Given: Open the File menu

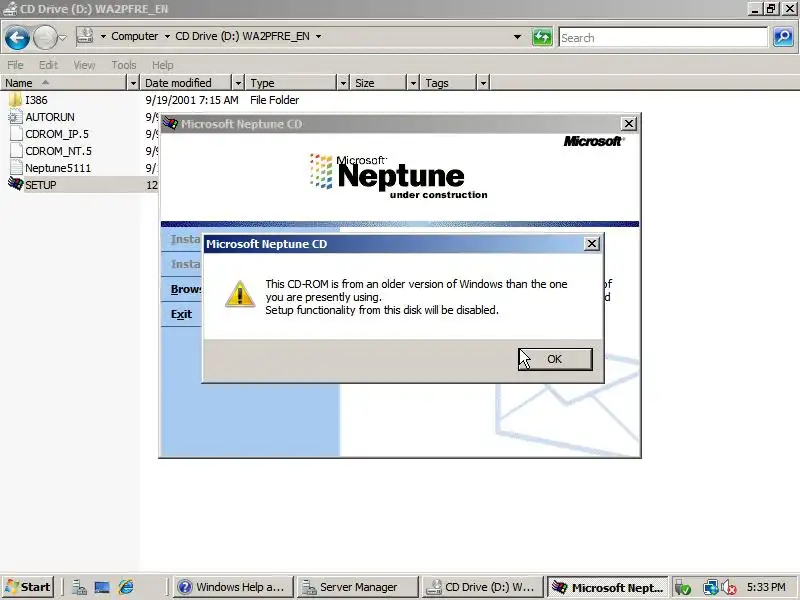Looking at the screenshot, I should click(15, 65).
